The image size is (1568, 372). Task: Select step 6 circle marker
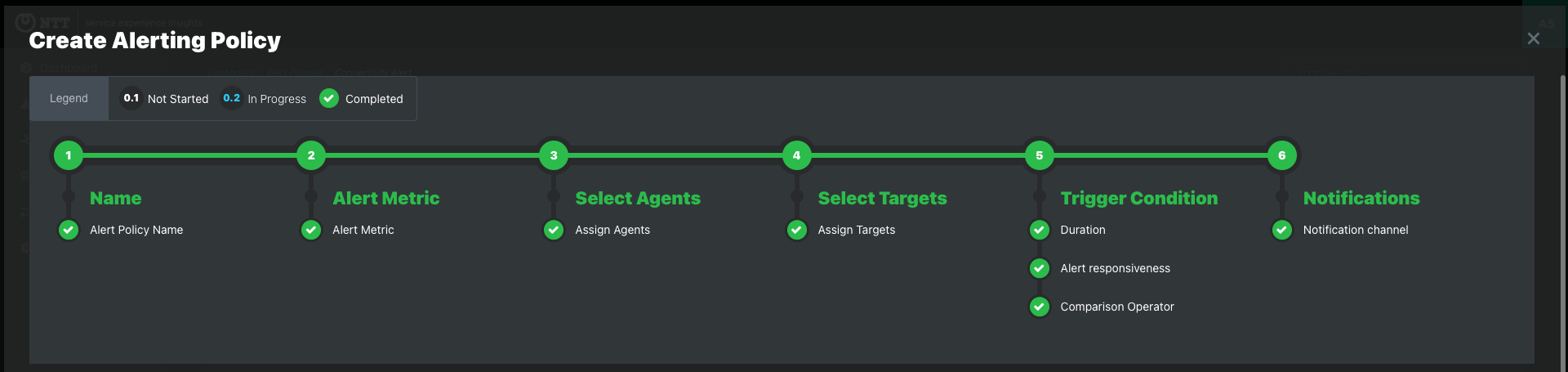tap(1281, 155)
